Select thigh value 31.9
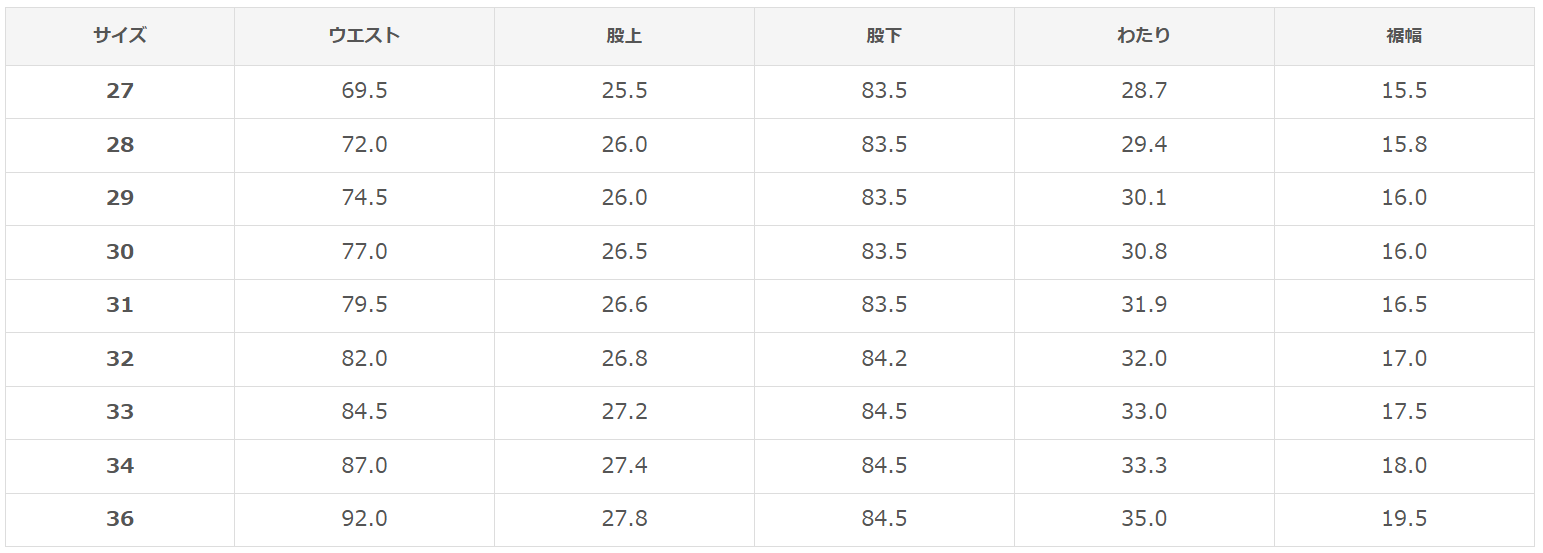 click(1144, 305)
